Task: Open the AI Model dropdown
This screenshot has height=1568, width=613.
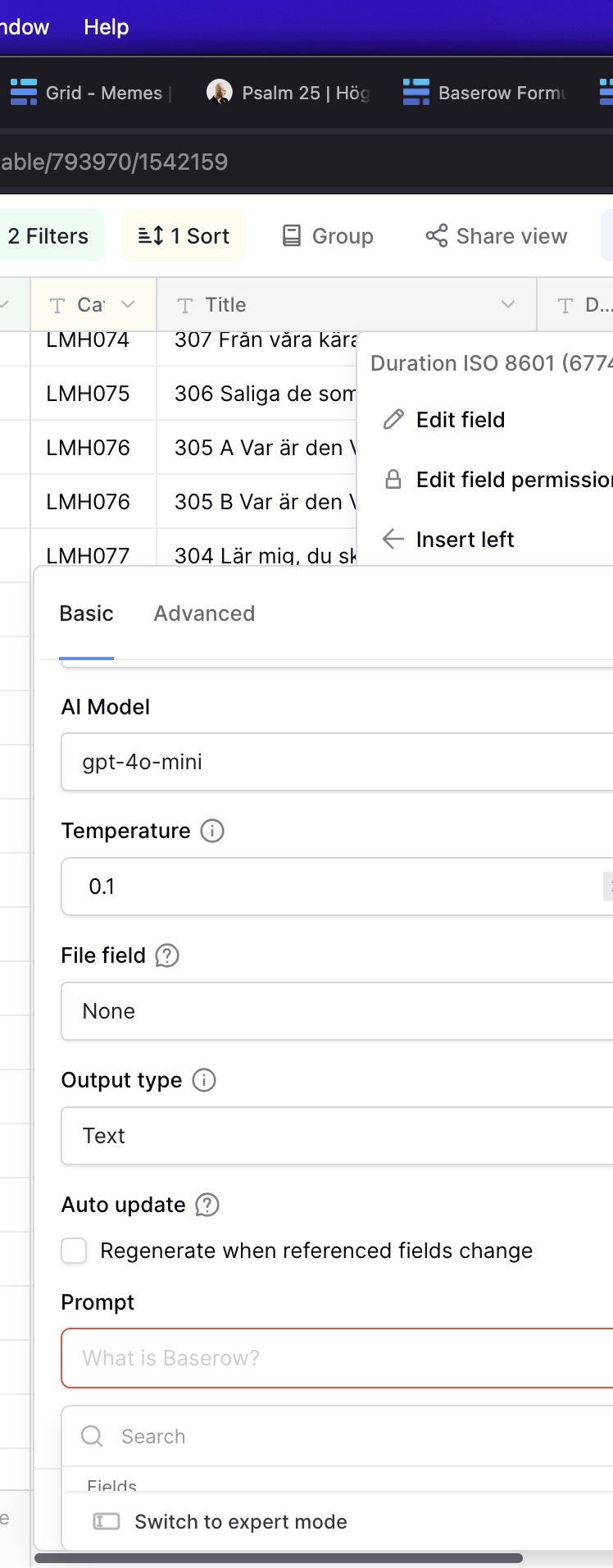Action: point(336,762)
